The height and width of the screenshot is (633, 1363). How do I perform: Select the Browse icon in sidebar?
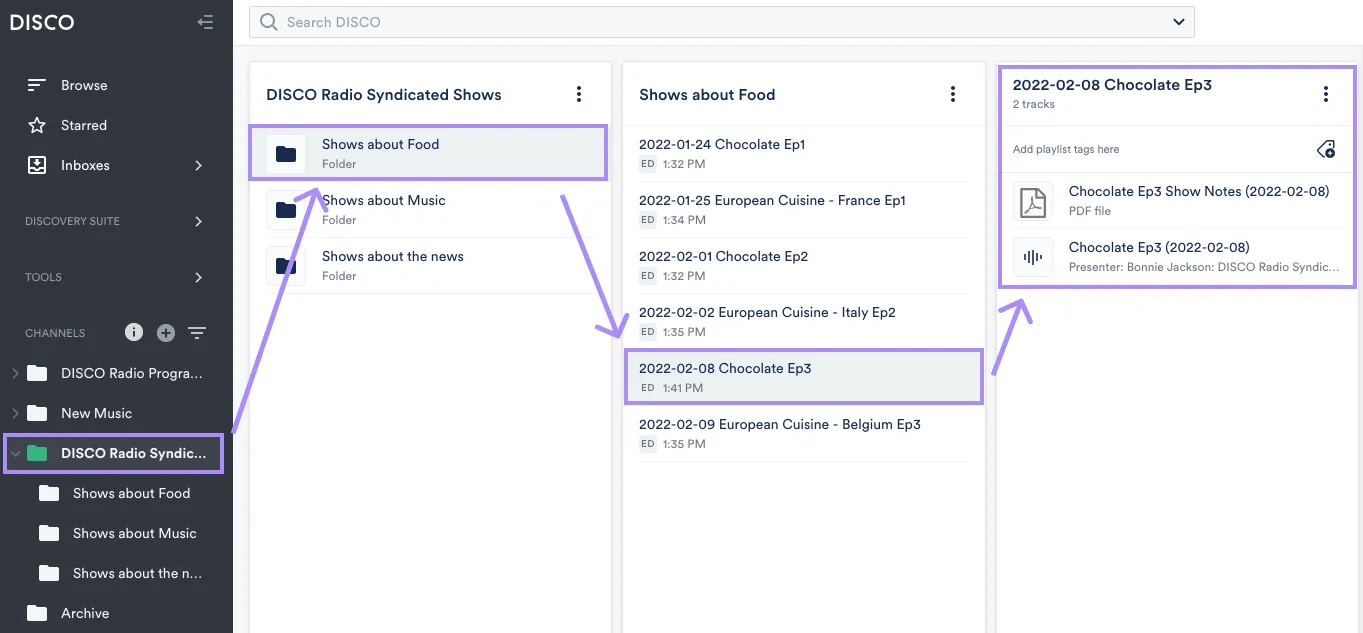point(36,85)
